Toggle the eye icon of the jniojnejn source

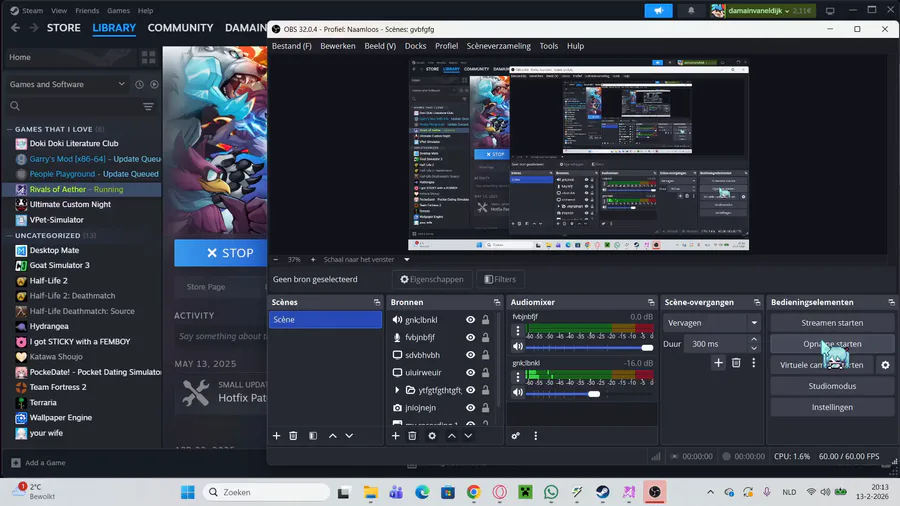(470, 407)
